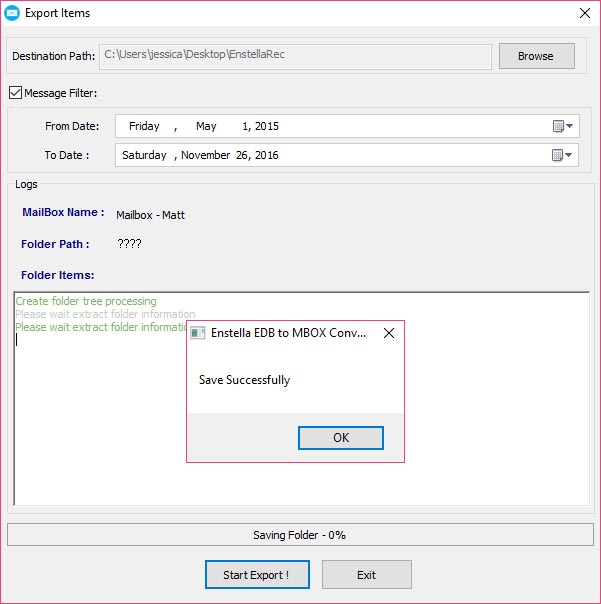The image size is (601, 604).
Task: Click the Enstella dialog title bar icon
Action: (198, 333)
